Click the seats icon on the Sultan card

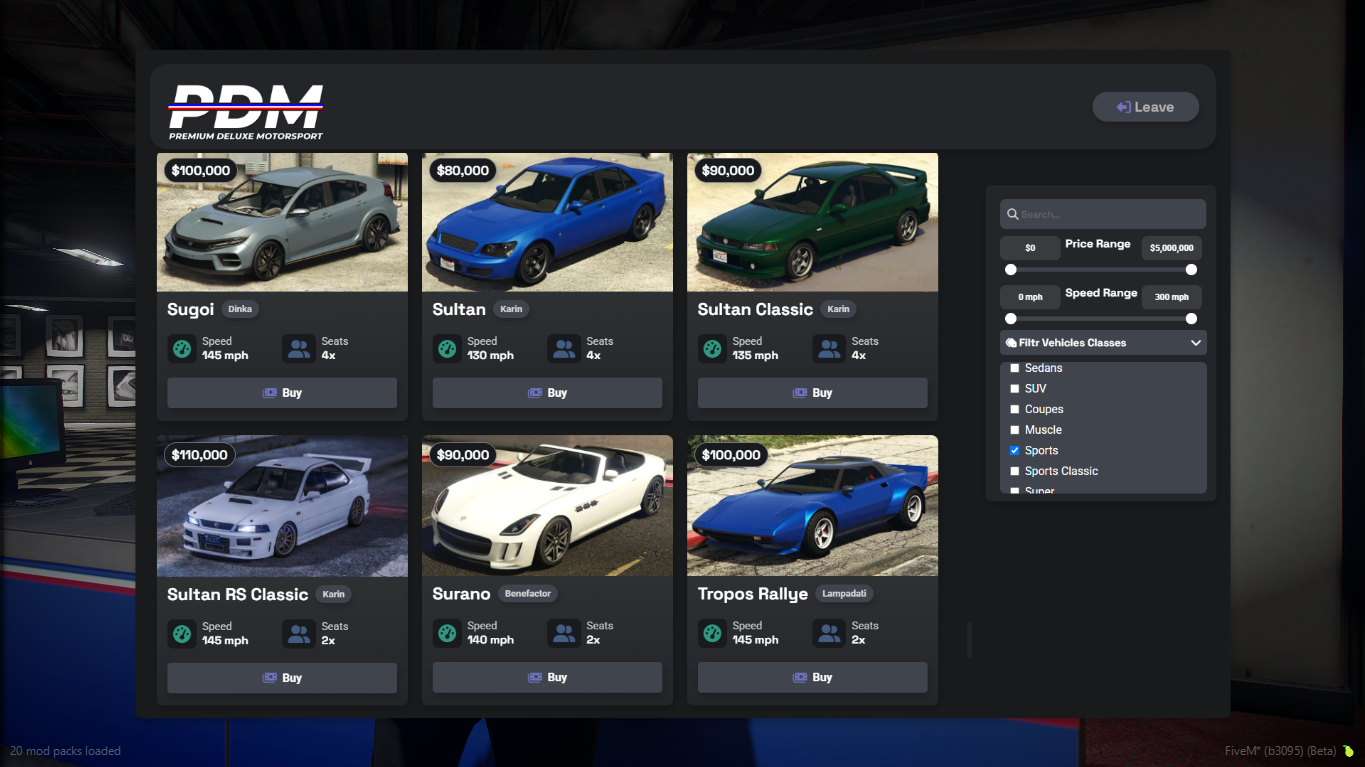(563, 349)
